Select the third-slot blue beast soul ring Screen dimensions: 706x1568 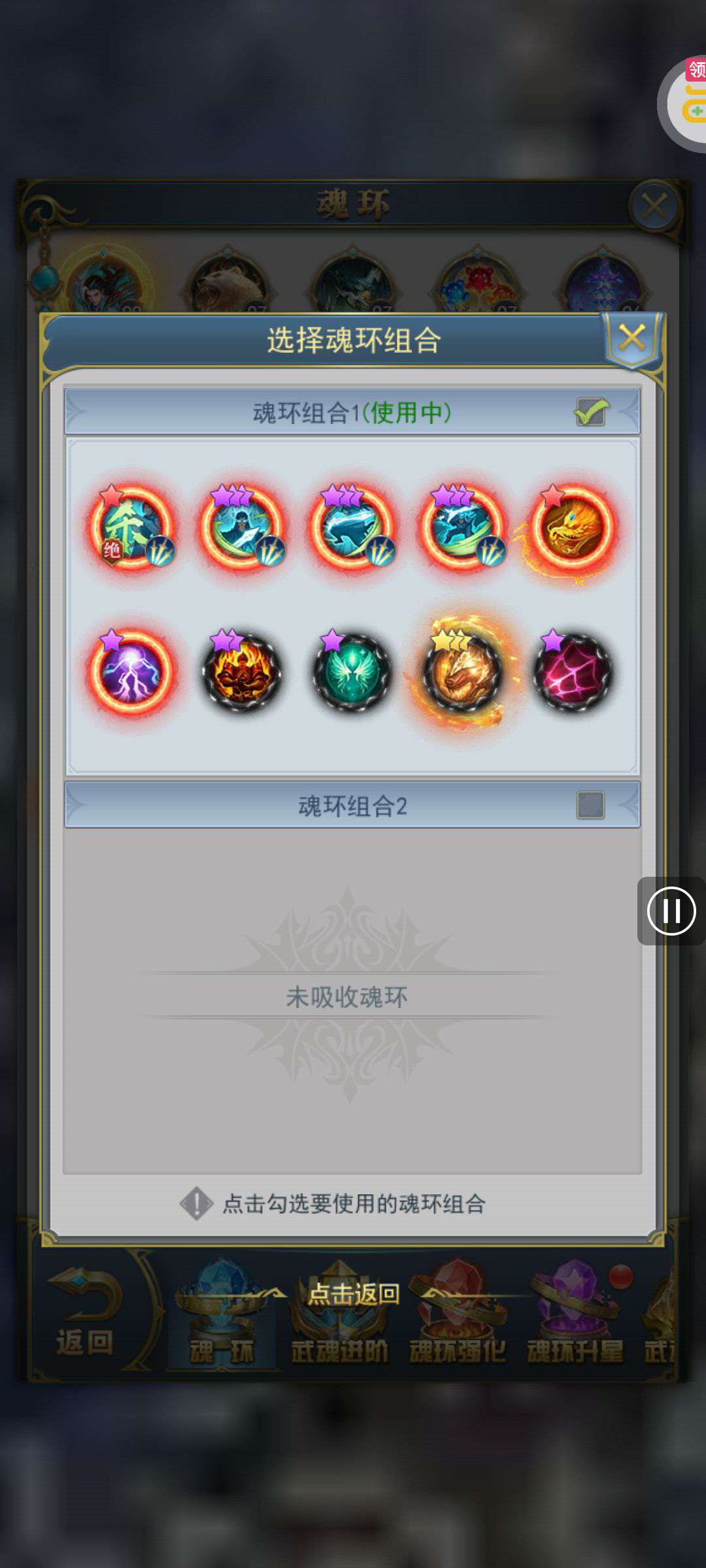(x=352, y=527)
